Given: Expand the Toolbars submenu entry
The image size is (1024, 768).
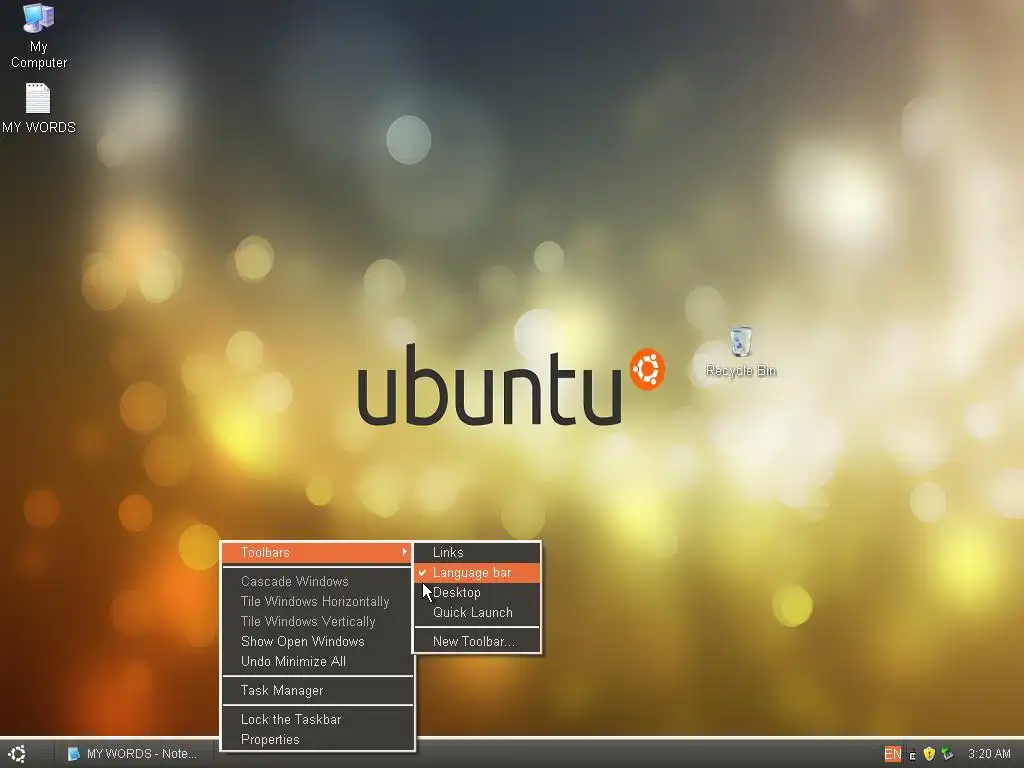Looking at the screenshot, I should pos(317,552).
